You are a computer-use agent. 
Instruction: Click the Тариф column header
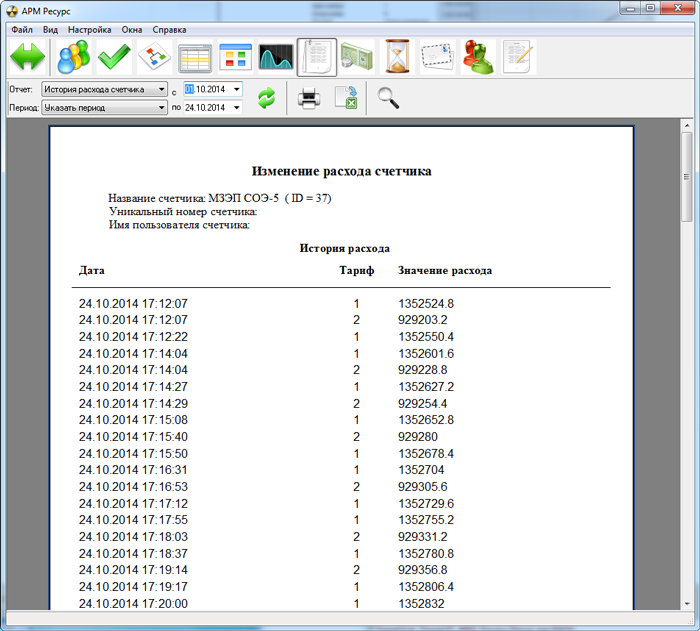[x=356, y=271]
